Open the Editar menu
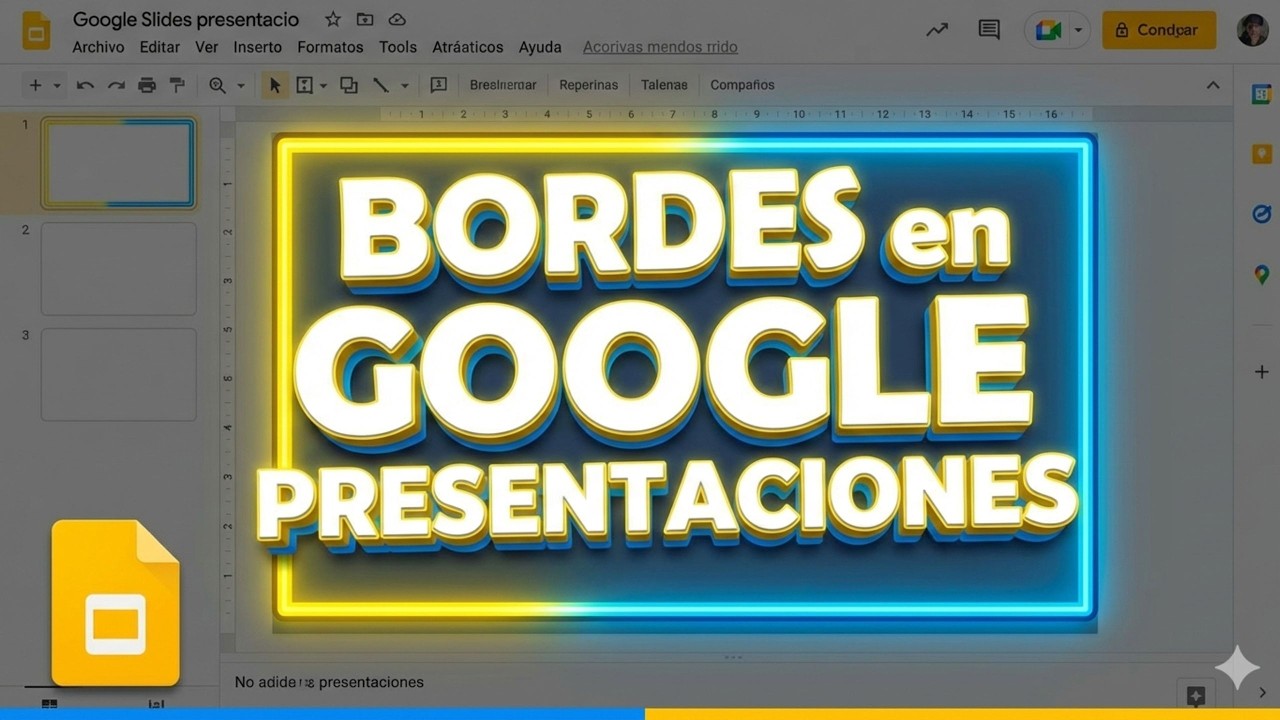1280x720 pixels. tap(160, 47)
